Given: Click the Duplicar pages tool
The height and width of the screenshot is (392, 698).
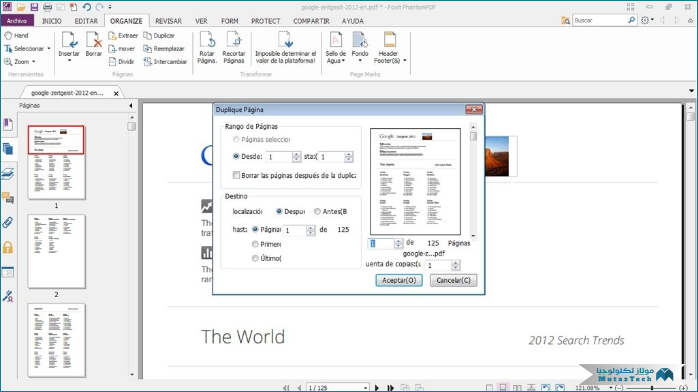Looking at the screenshot, I should tap(159, 35).
